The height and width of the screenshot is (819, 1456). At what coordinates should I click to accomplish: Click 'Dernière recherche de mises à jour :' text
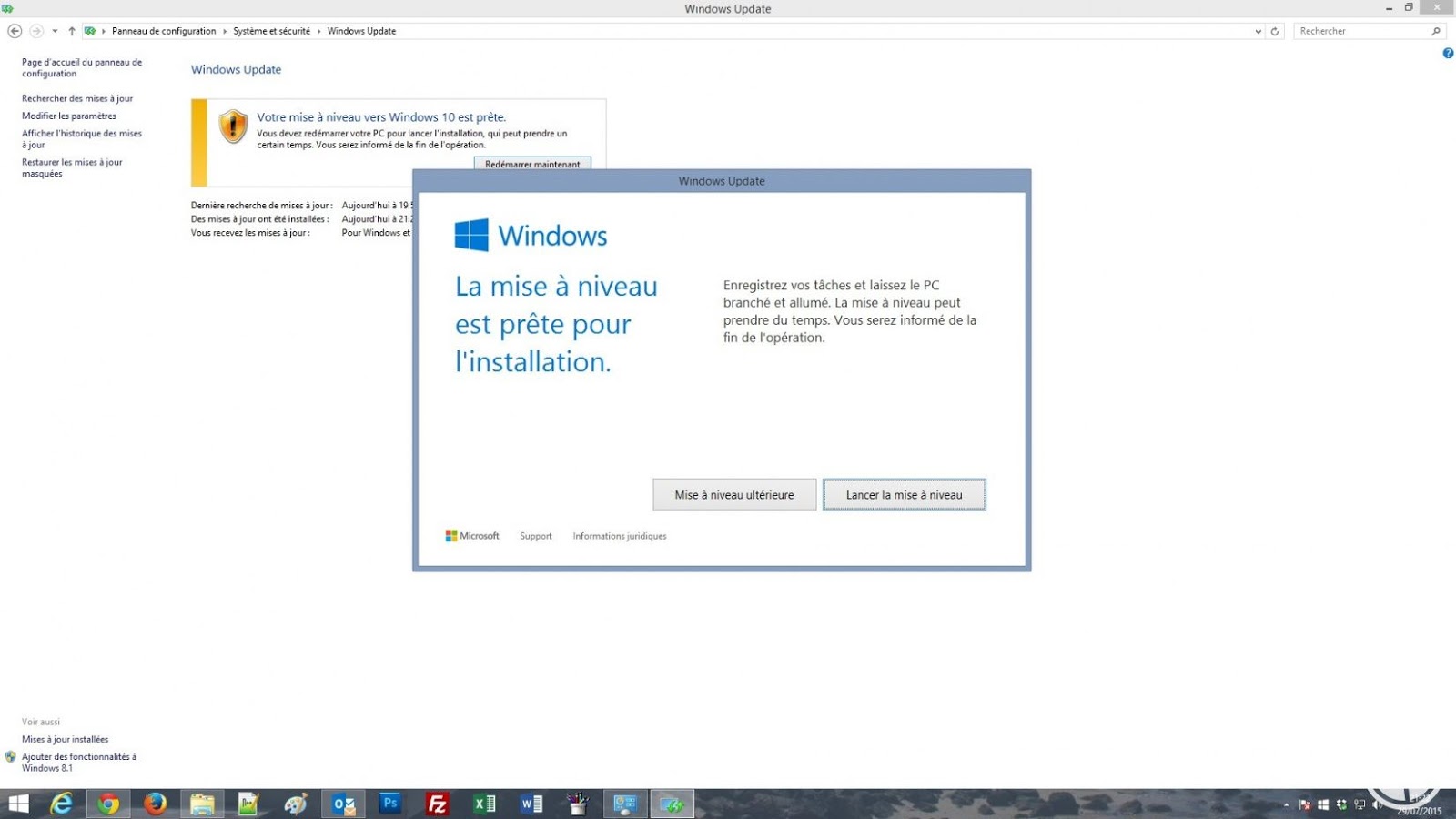(262, 206)
